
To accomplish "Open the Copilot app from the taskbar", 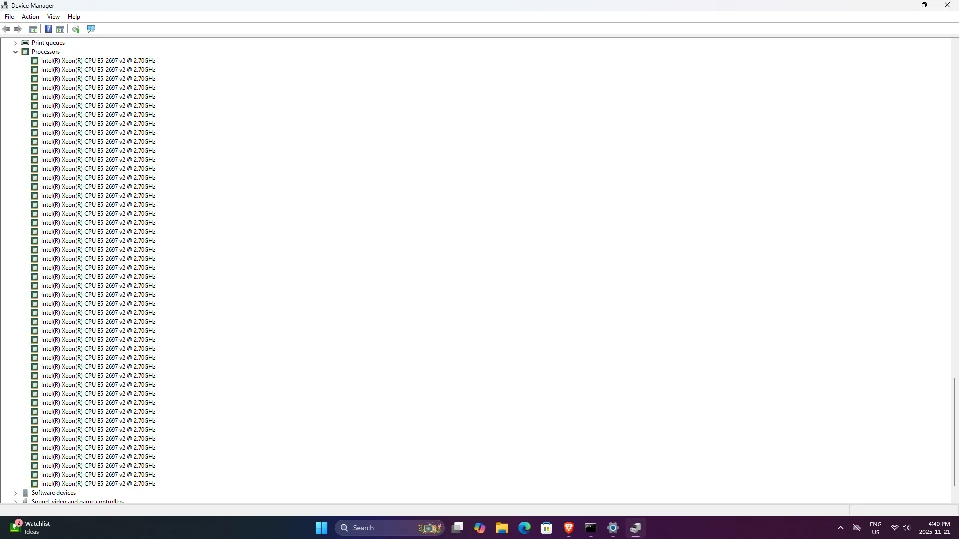I will pyautogui.click(x=480, y=528).
